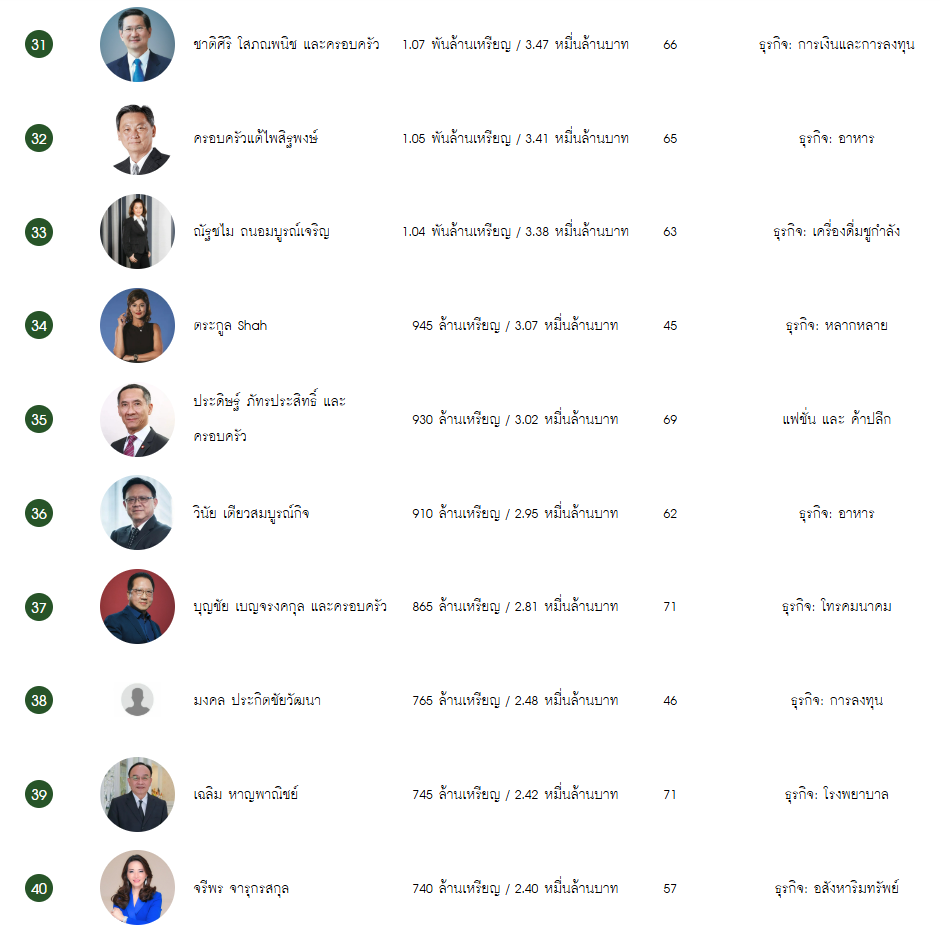Select the 945 million net worth text
The height and width of the screenshot is (948, 940).
tap(515, 325)
